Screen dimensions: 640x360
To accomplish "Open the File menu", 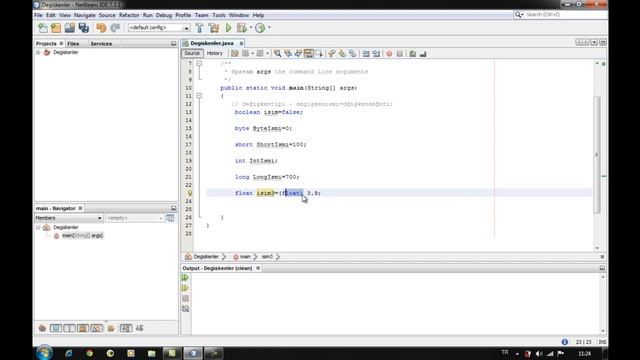I will [x=38, y=15].
